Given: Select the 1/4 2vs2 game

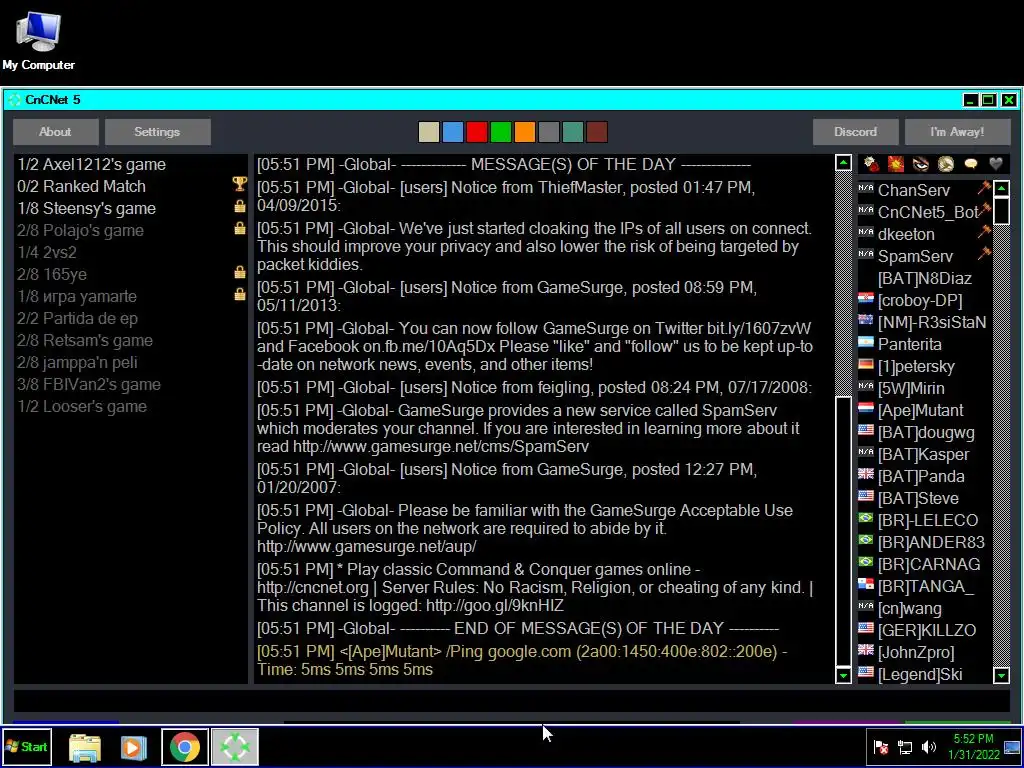Looking at the screenshot, I should 131,252.
